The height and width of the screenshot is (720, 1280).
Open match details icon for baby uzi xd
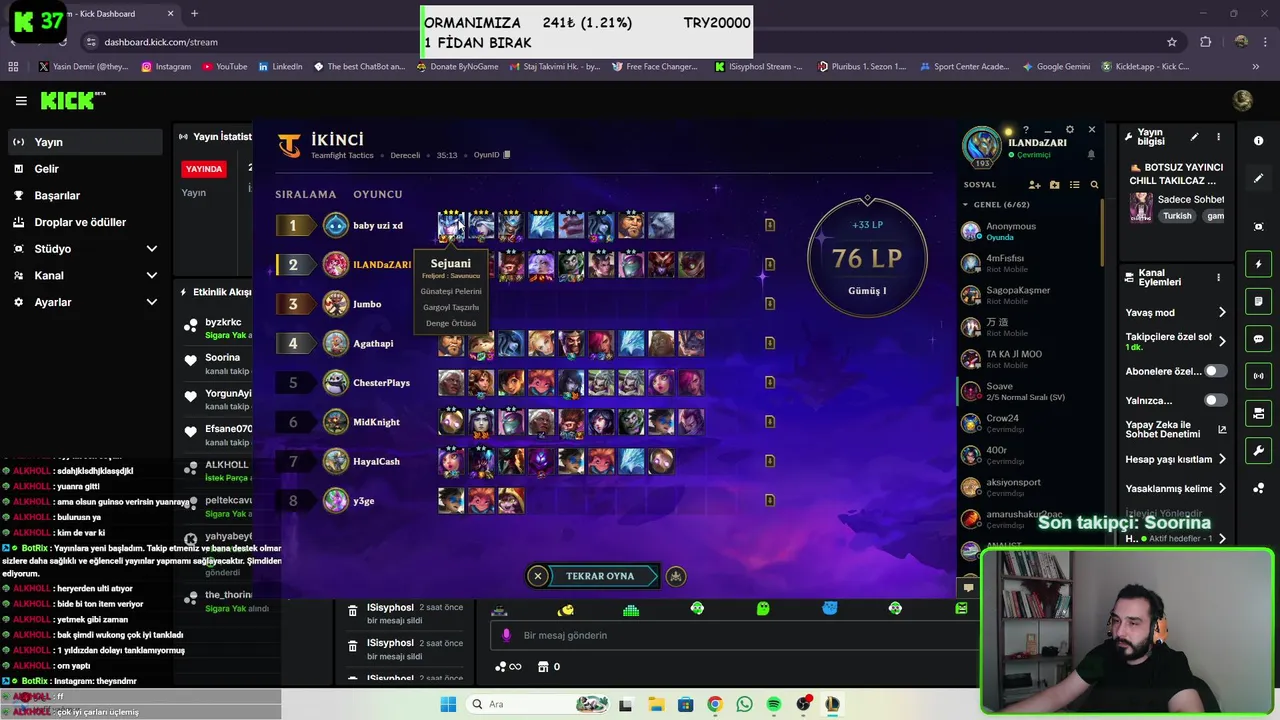pos(770,225)
